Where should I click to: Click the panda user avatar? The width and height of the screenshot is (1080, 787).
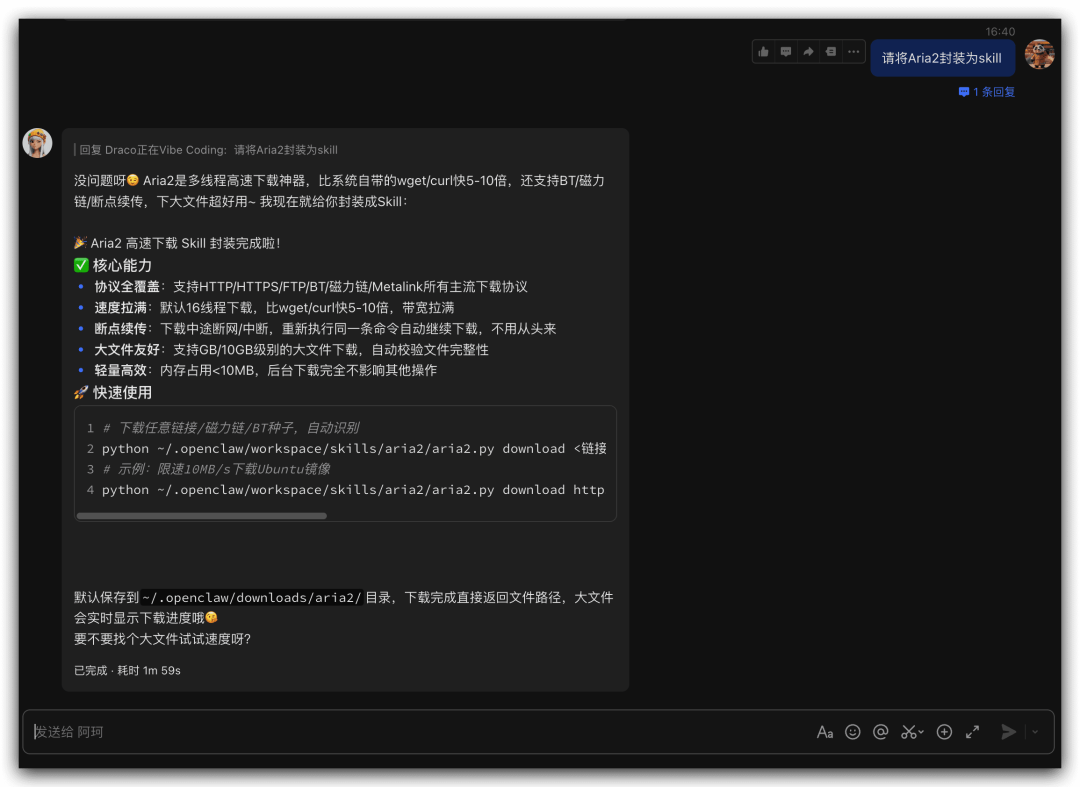click(x=1039, y=55)
